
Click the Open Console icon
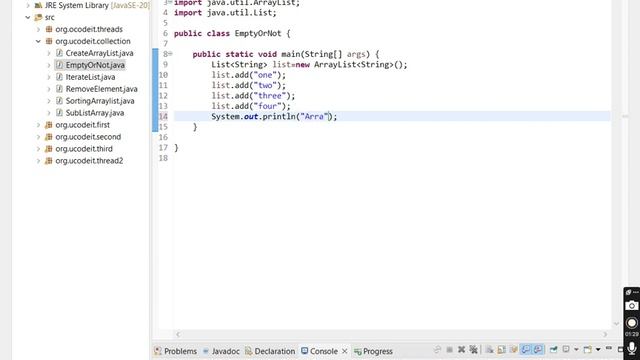tap(588, 350)
